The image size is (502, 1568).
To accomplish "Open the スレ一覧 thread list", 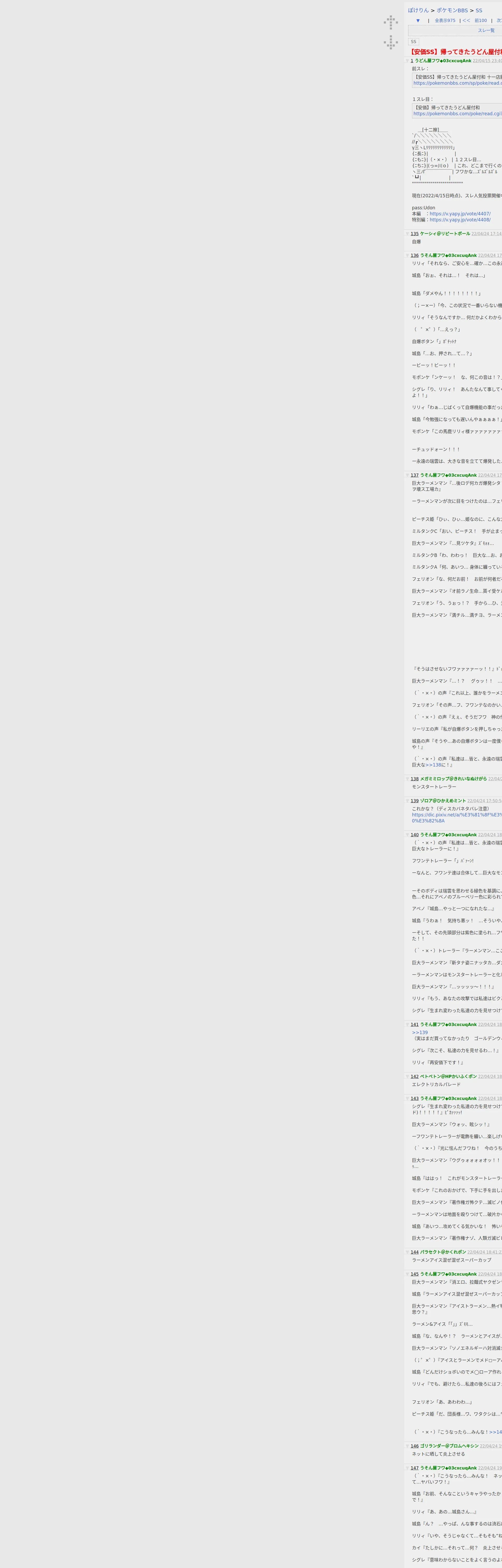I will [x=486, y=30].
